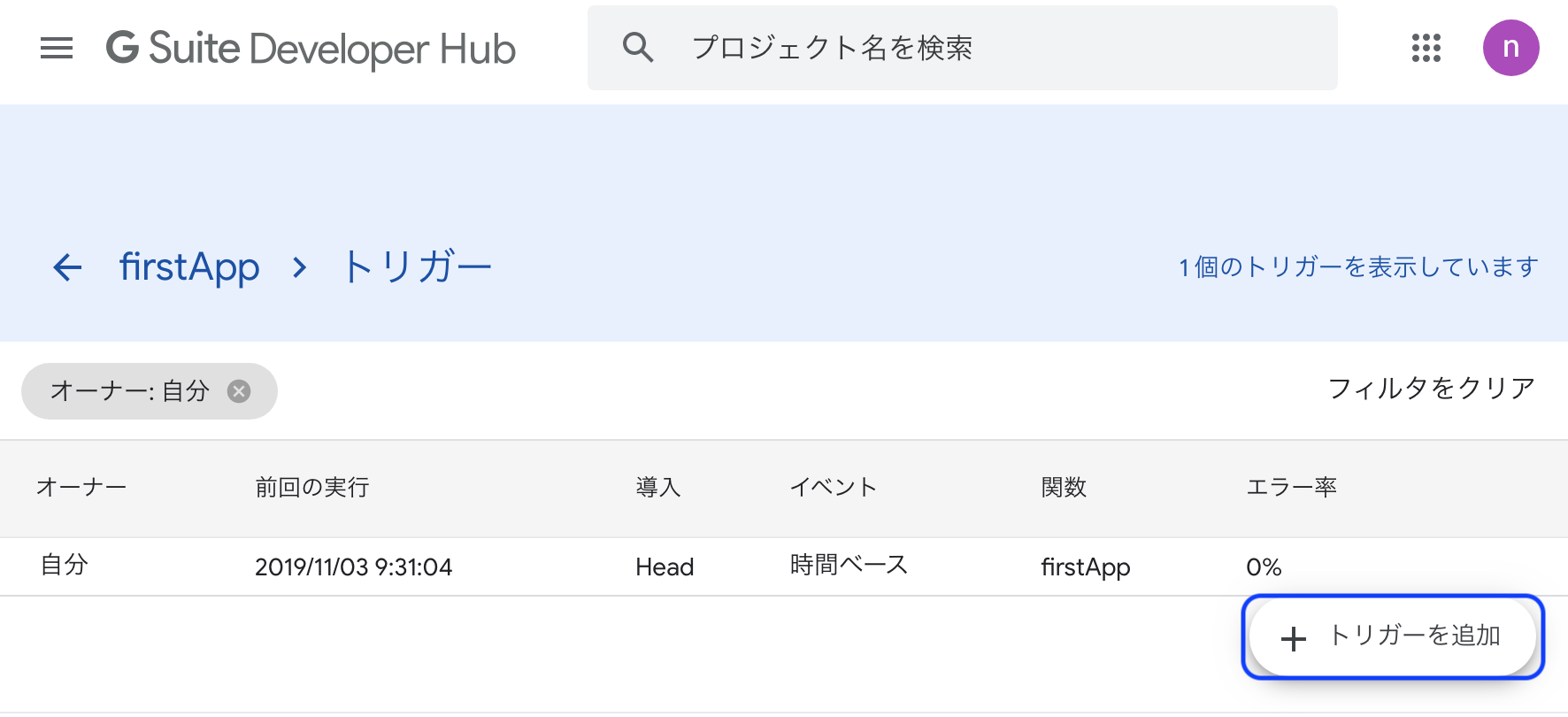
Task: Open the Google apps grid
Action: tap(1426, 48)
